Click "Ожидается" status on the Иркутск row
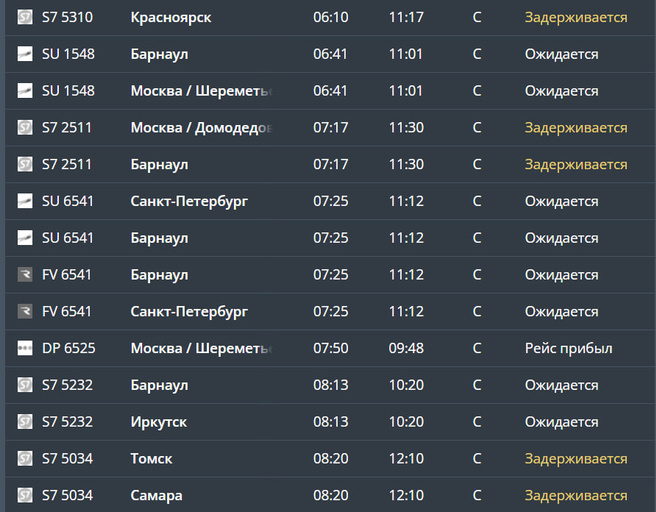This screenshot has height=512, width=656. [x=561, y=422]
